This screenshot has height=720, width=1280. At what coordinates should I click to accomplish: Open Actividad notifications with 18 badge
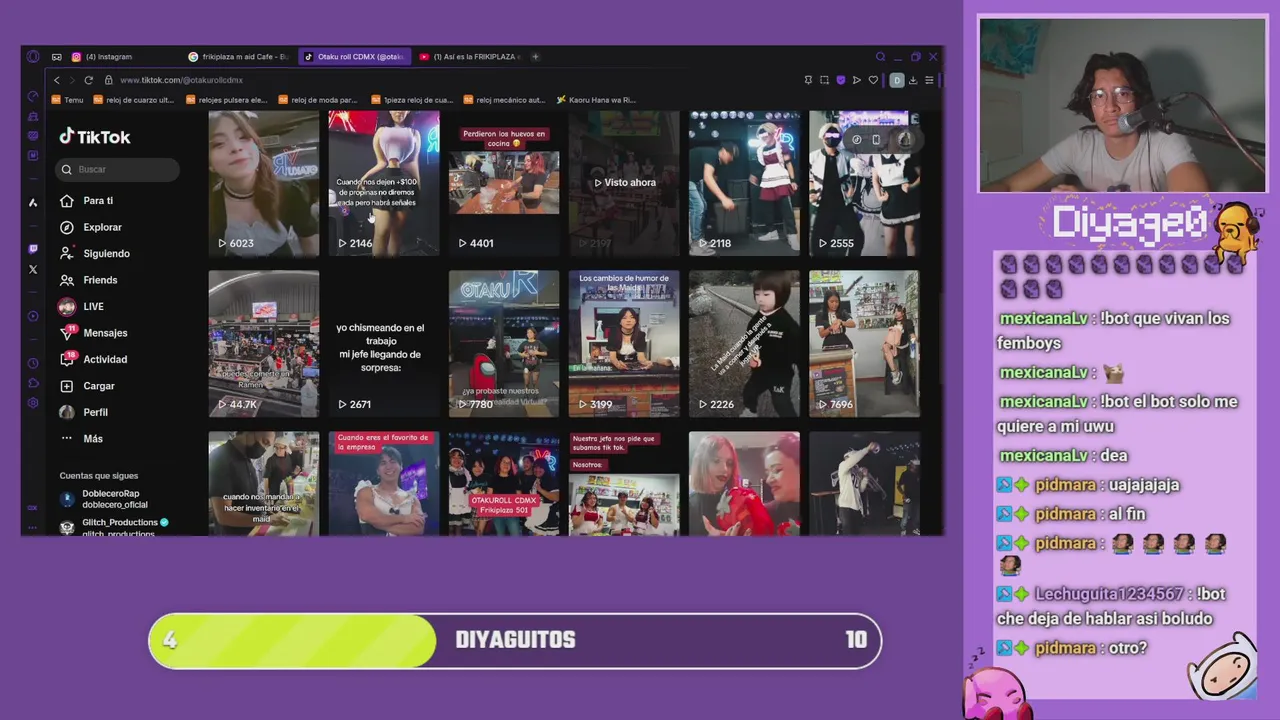pos(67,359)
